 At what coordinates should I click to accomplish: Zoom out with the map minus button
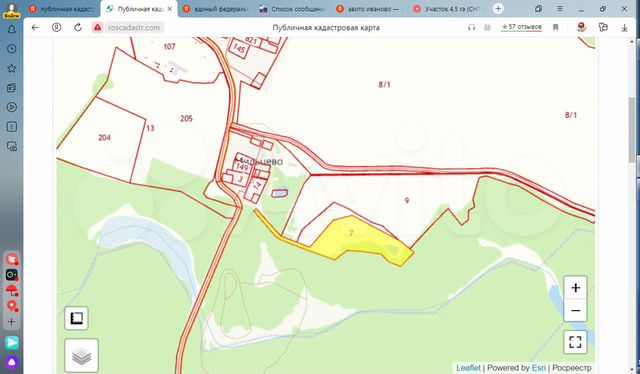(575, 310)
